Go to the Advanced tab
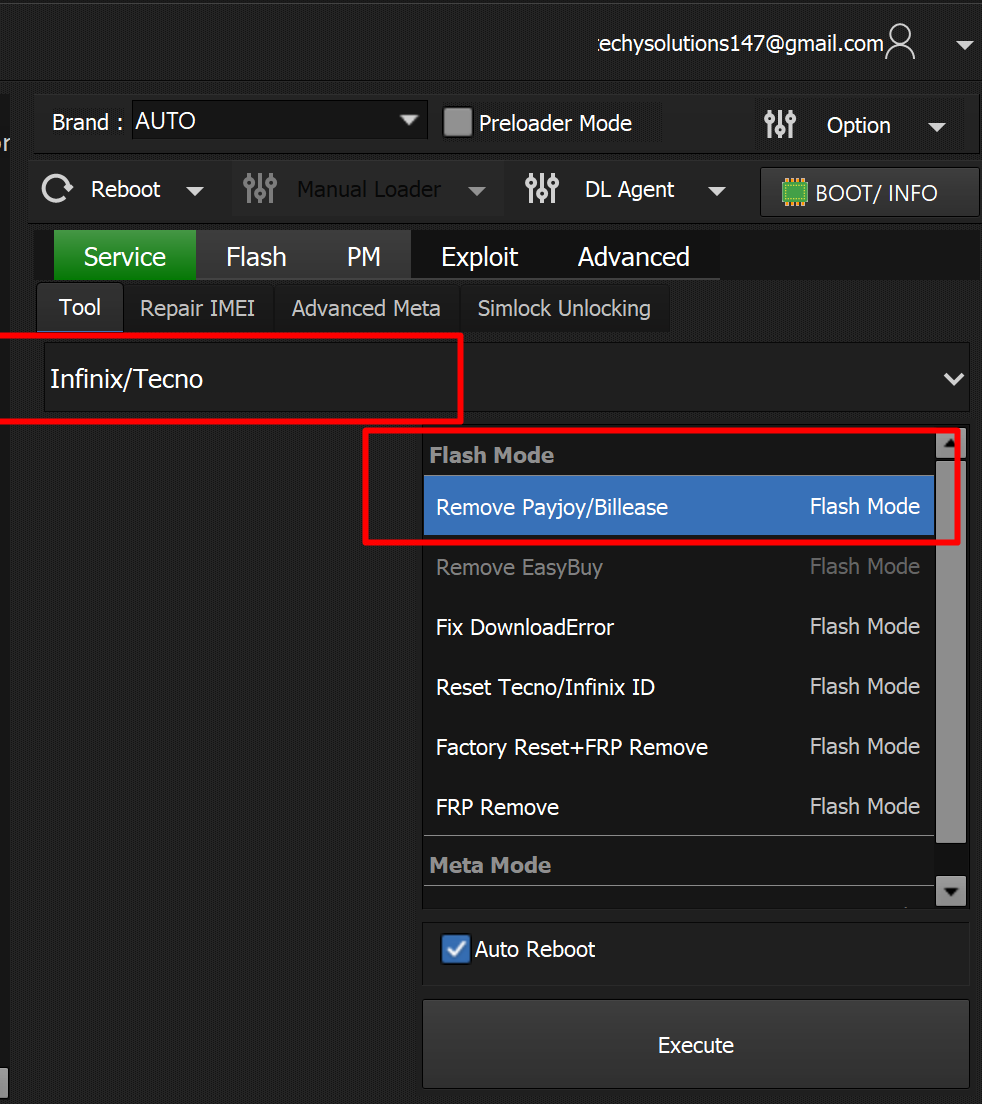Image resolution: width=982 pixels, height=1104 pixels. click(634, 256)
